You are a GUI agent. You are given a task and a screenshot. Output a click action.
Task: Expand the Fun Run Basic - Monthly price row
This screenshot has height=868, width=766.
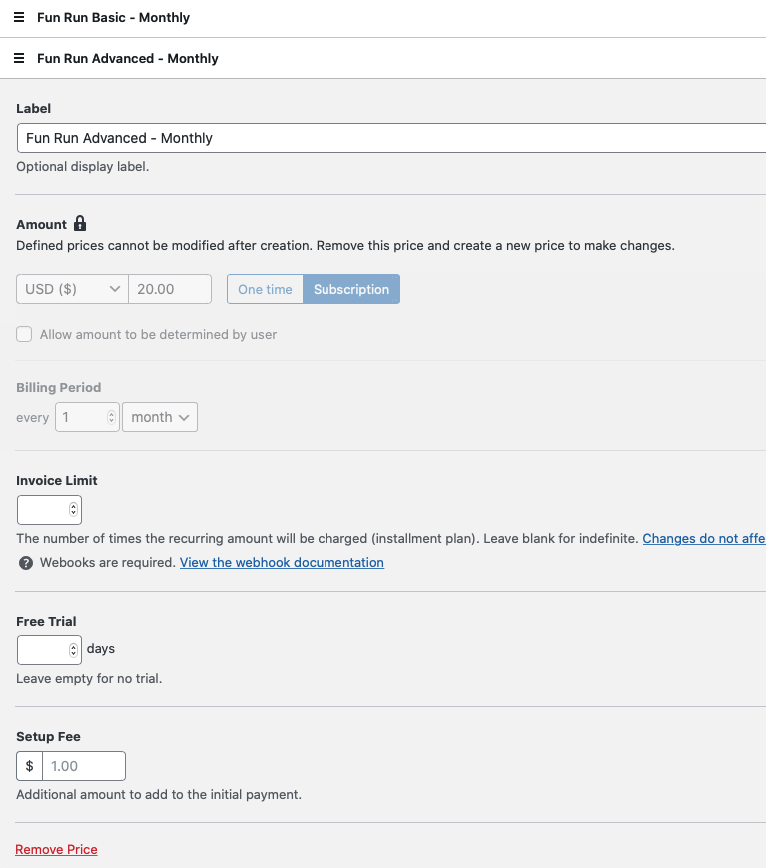point(383,18)
